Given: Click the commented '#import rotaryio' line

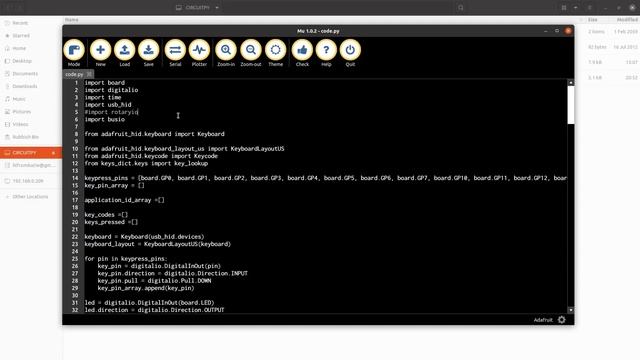Looking at the screenshot, I should [x=111, y=112].
